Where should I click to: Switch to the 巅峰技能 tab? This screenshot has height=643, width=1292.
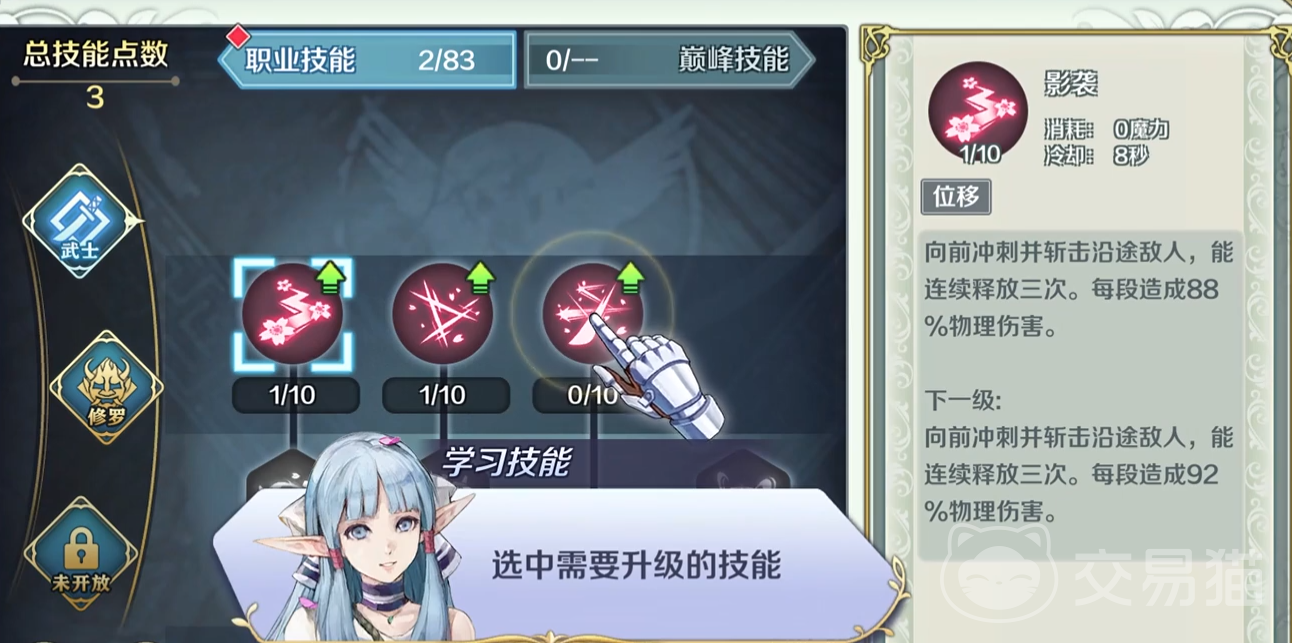669,60
